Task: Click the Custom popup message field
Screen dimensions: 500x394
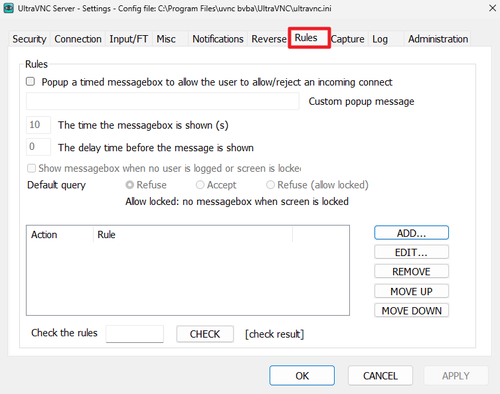Action: tap(163, 101)
